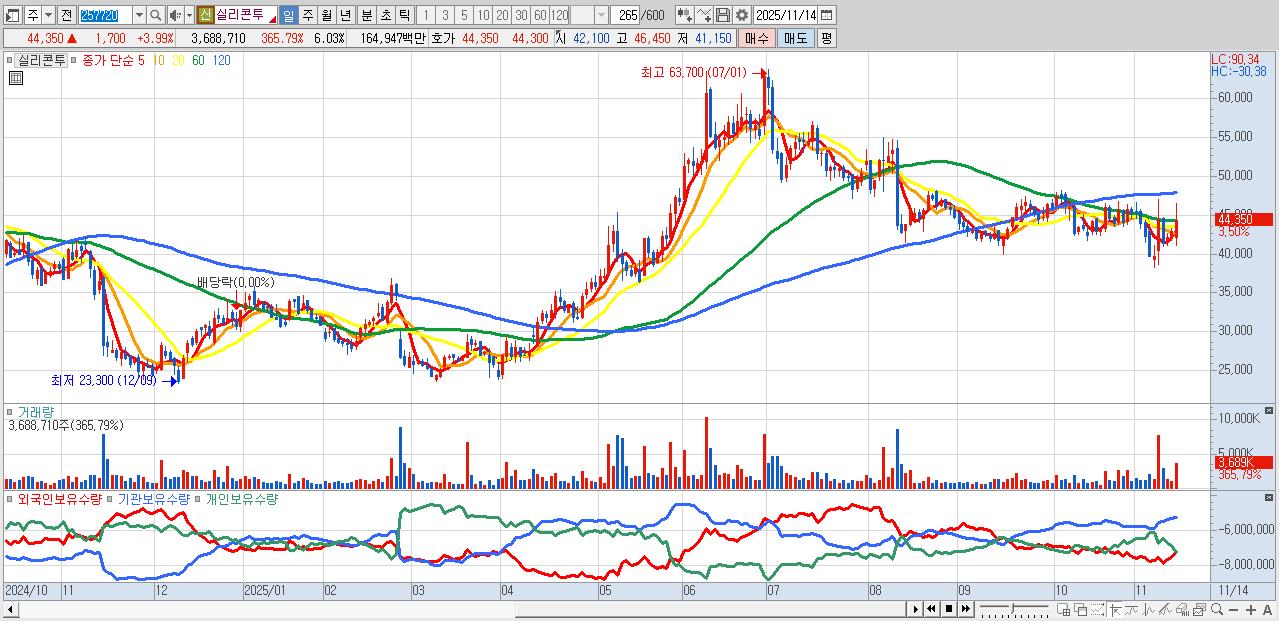Click the 매도 sell button
Screen dimensions: 1279x621
795,38
